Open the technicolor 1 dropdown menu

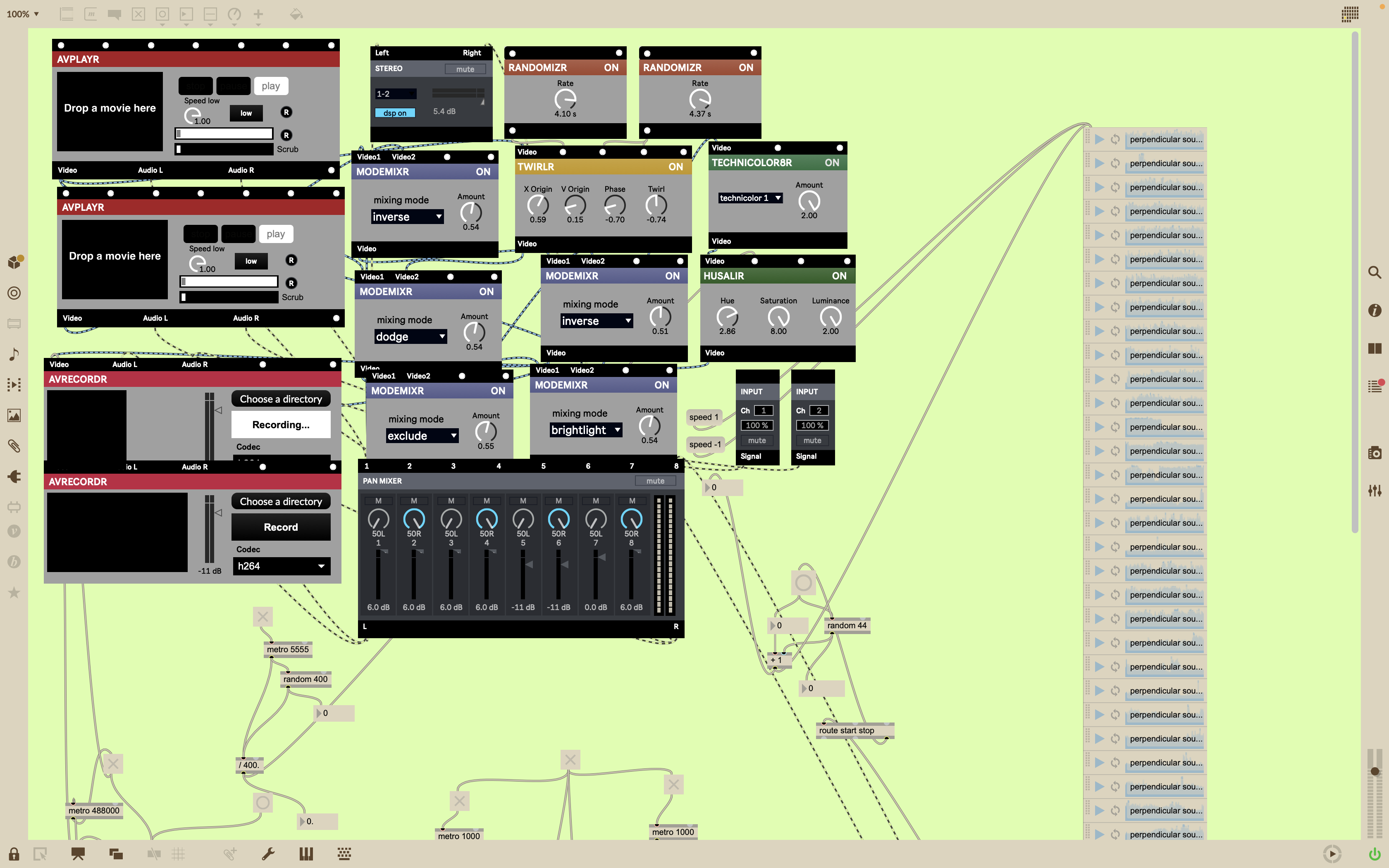(x=750, y=198)
